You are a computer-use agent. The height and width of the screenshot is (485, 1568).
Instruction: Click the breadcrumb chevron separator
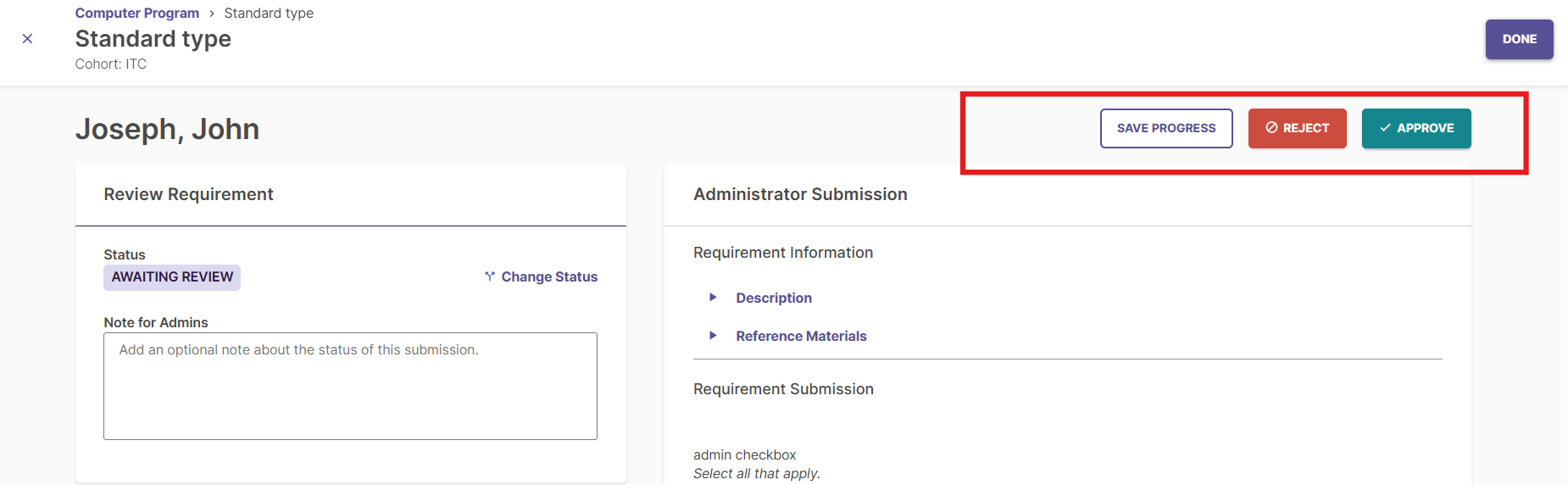click(x=212, y=14)
